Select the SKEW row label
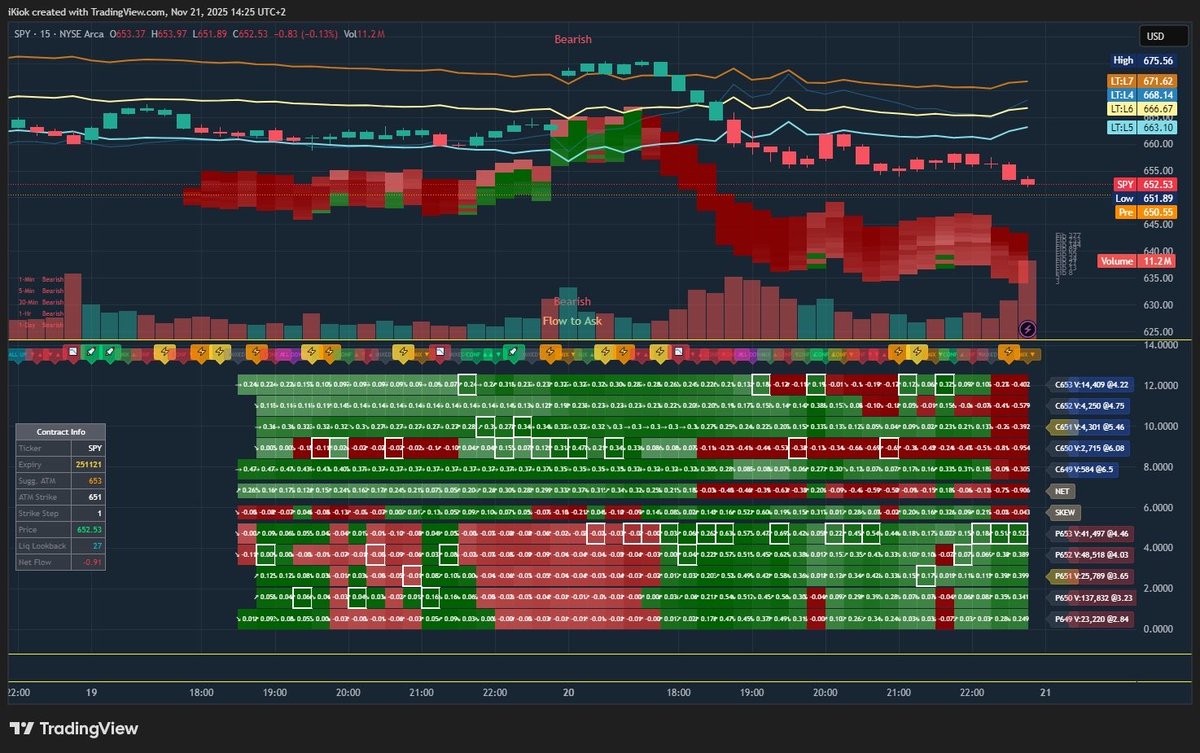The image size is (1200, 753). (x=1063, y=512)
